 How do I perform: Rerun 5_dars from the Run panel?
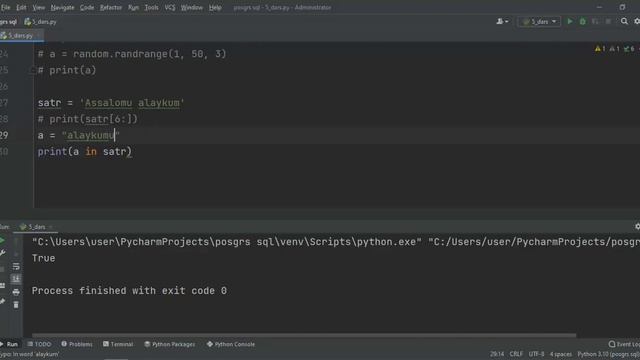[2, 240]
